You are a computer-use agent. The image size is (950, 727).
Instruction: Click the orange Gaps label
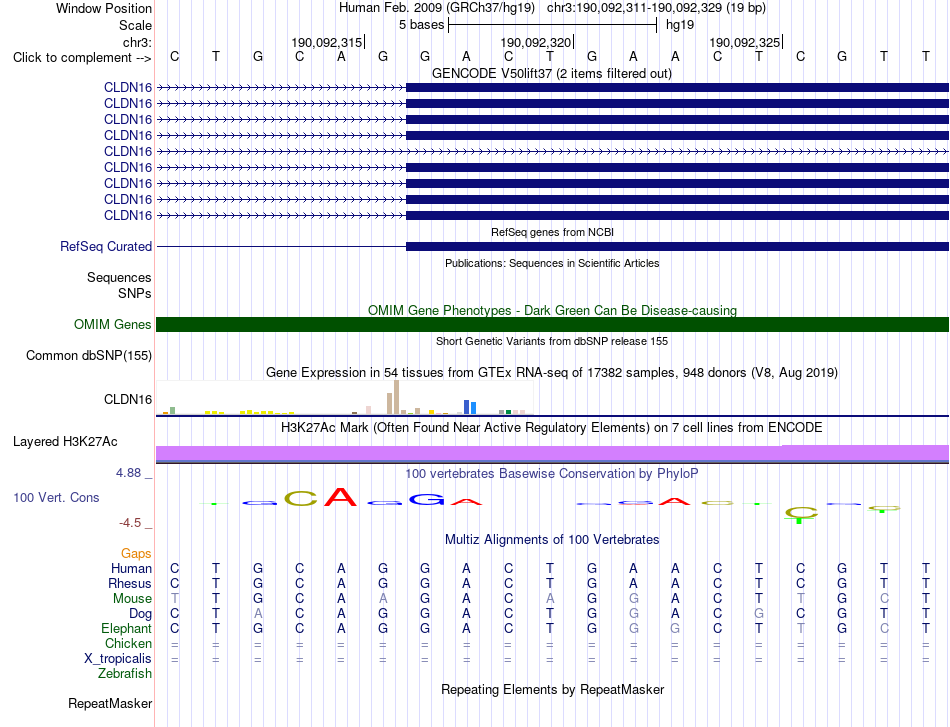coord(136,554)
